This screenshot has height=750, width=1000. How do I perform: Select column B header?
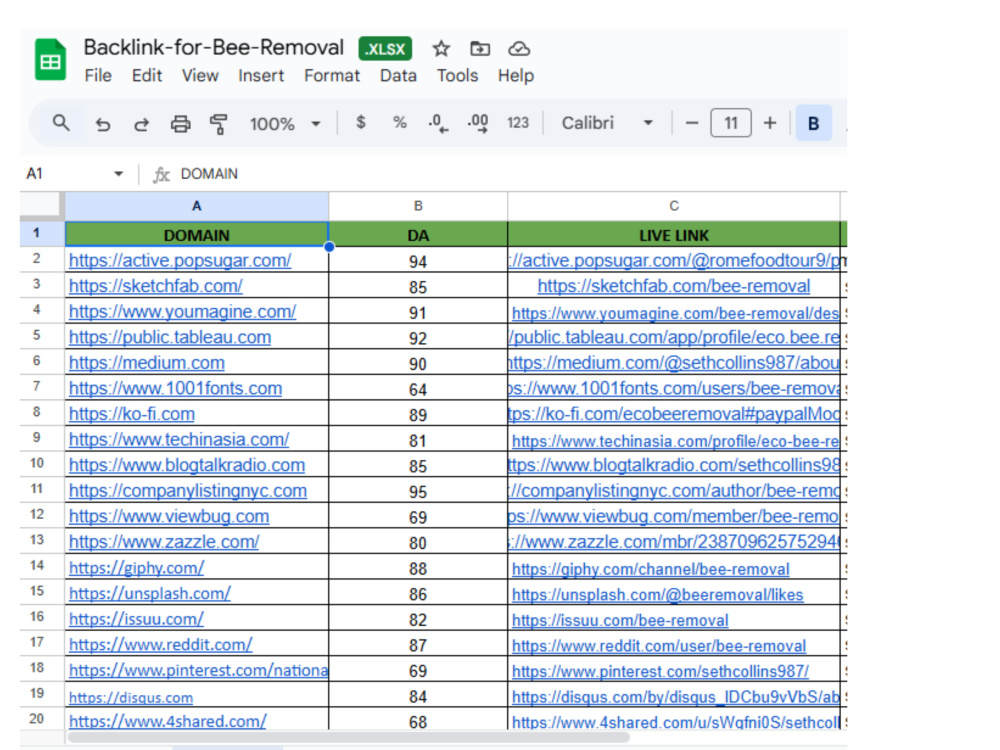coord(418,206)
